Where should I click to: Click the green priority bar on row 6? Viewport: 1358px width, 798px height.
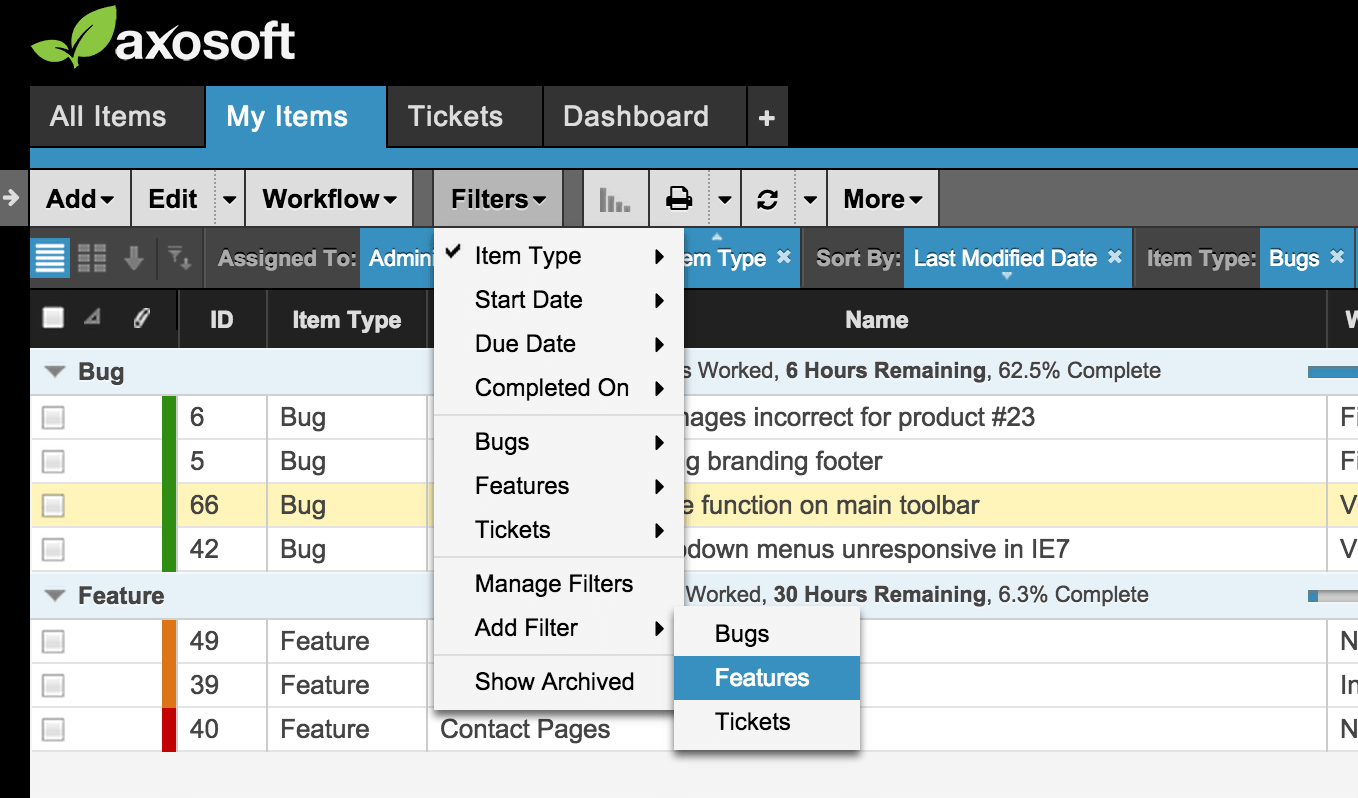(x=169, y=417)
